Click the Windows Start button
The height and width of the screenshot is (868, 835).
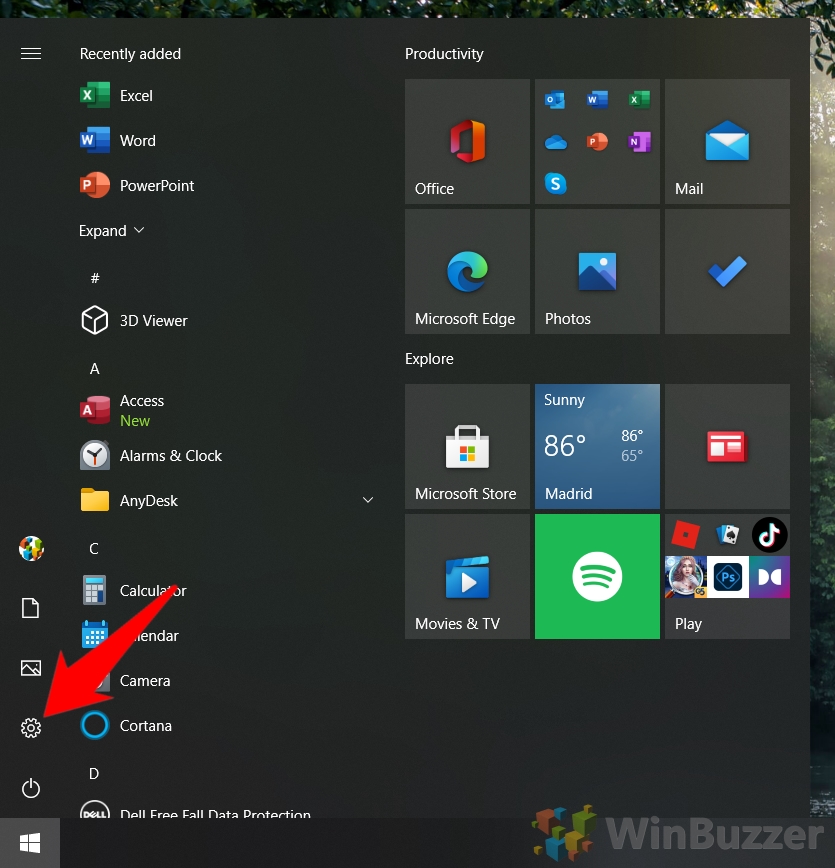point(30,843)
